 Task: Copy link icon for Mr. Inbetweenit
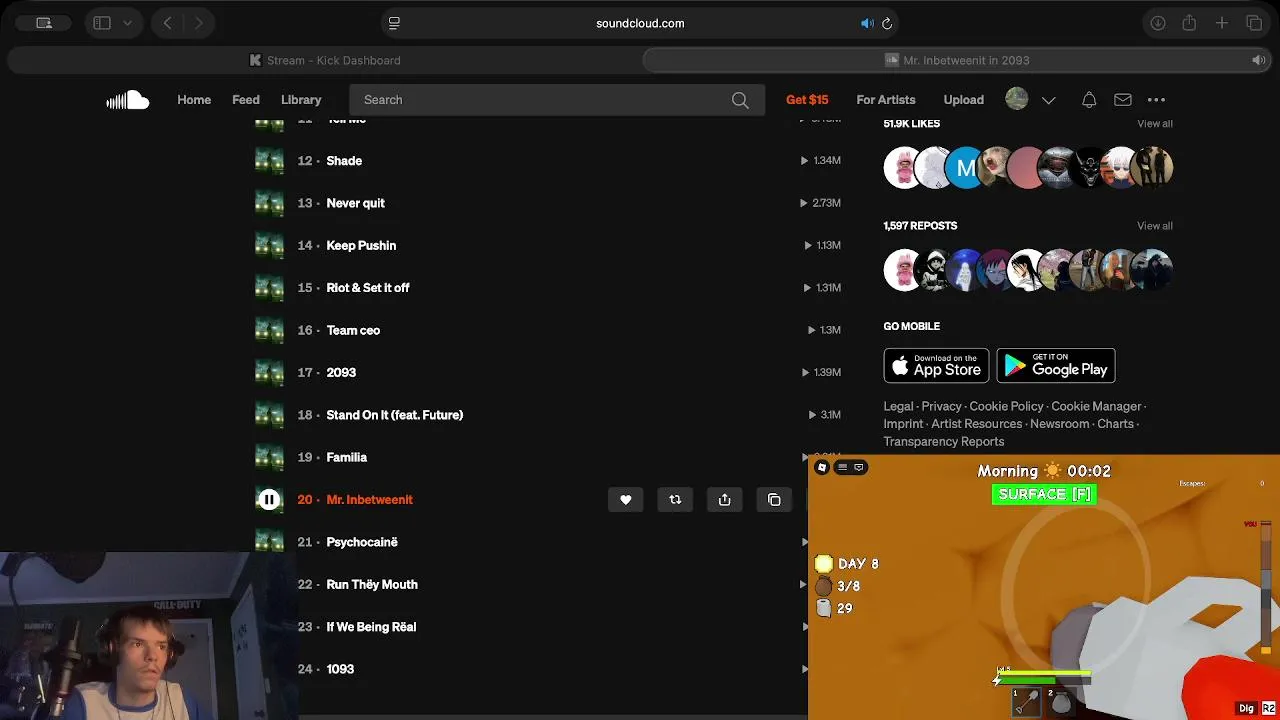coord(774,500)
